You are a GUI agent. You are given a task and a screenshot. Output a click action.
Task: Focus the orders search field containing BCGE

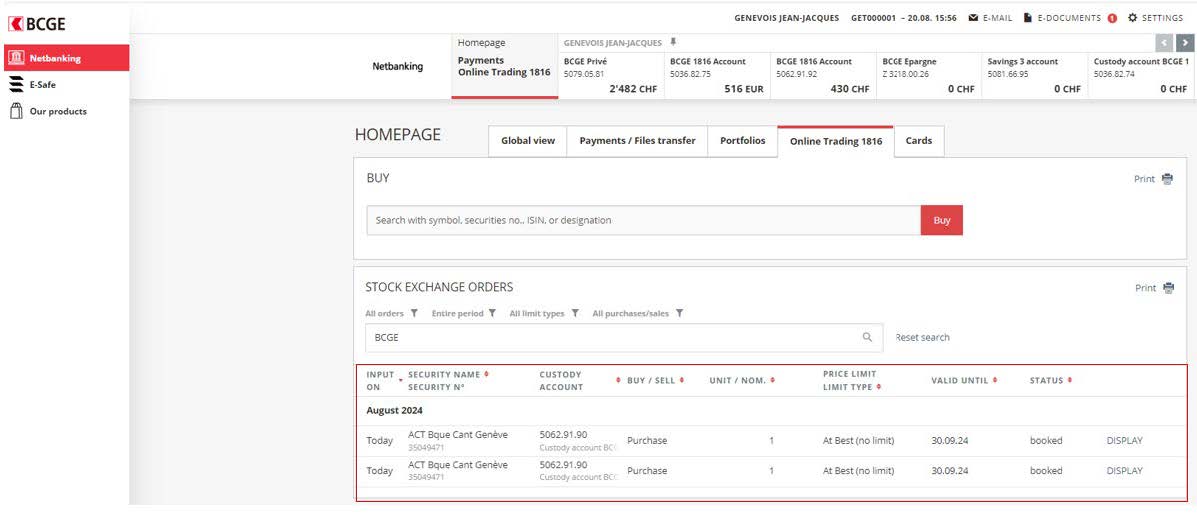[x=624, y=337]
